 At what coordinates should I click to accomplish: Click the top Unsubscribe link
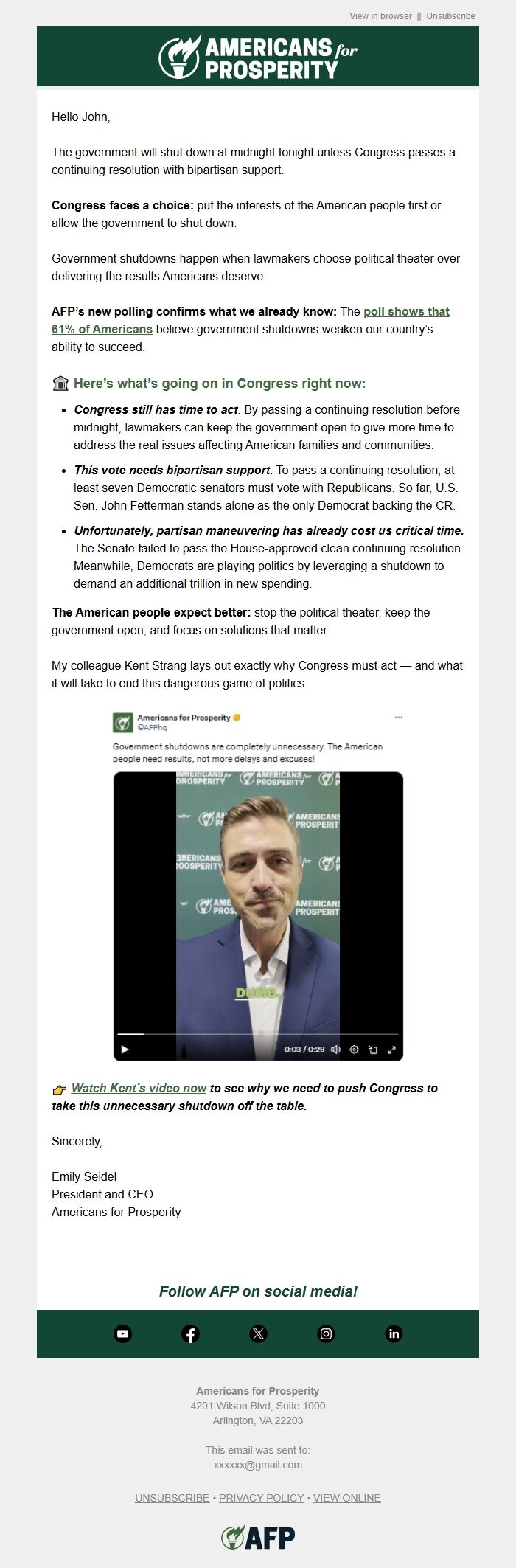(x=450, y=15)
